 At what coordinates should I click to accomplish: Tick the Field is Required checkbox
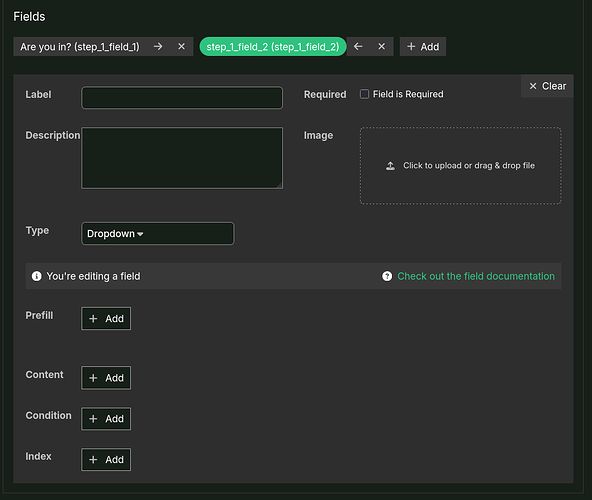[364, 94]
